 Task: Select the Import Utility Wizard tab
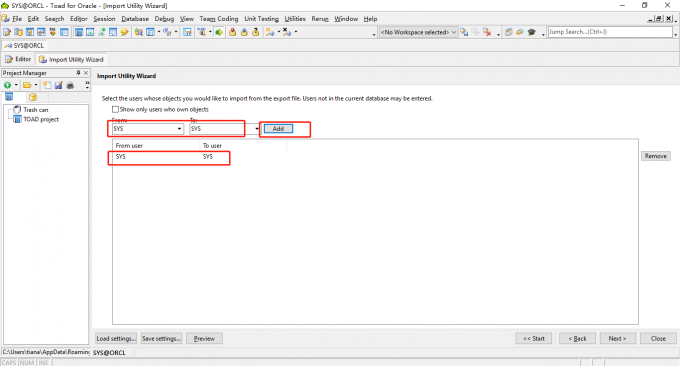click(71, 59)
